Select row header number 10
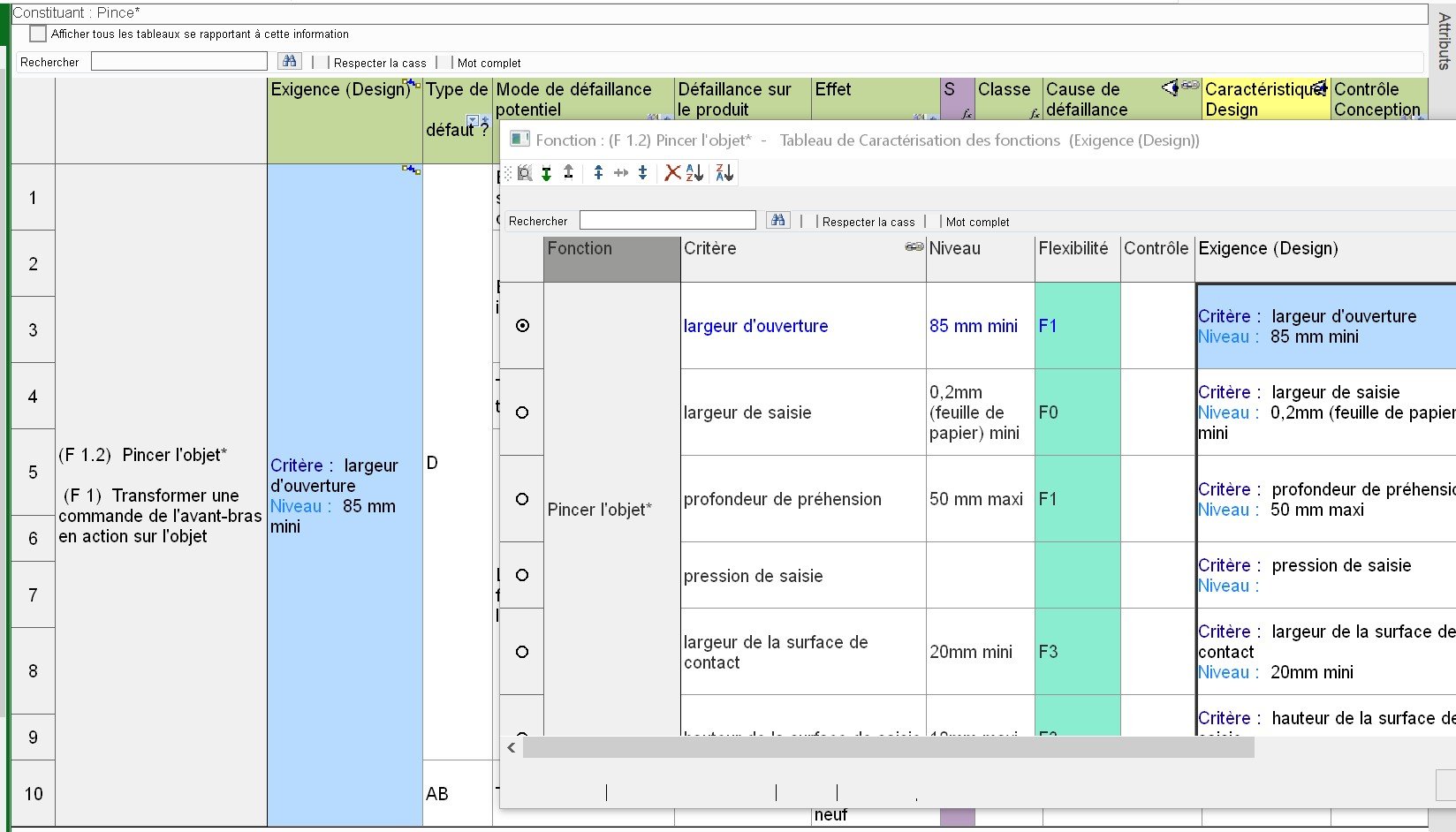 [x=33, y=793]
